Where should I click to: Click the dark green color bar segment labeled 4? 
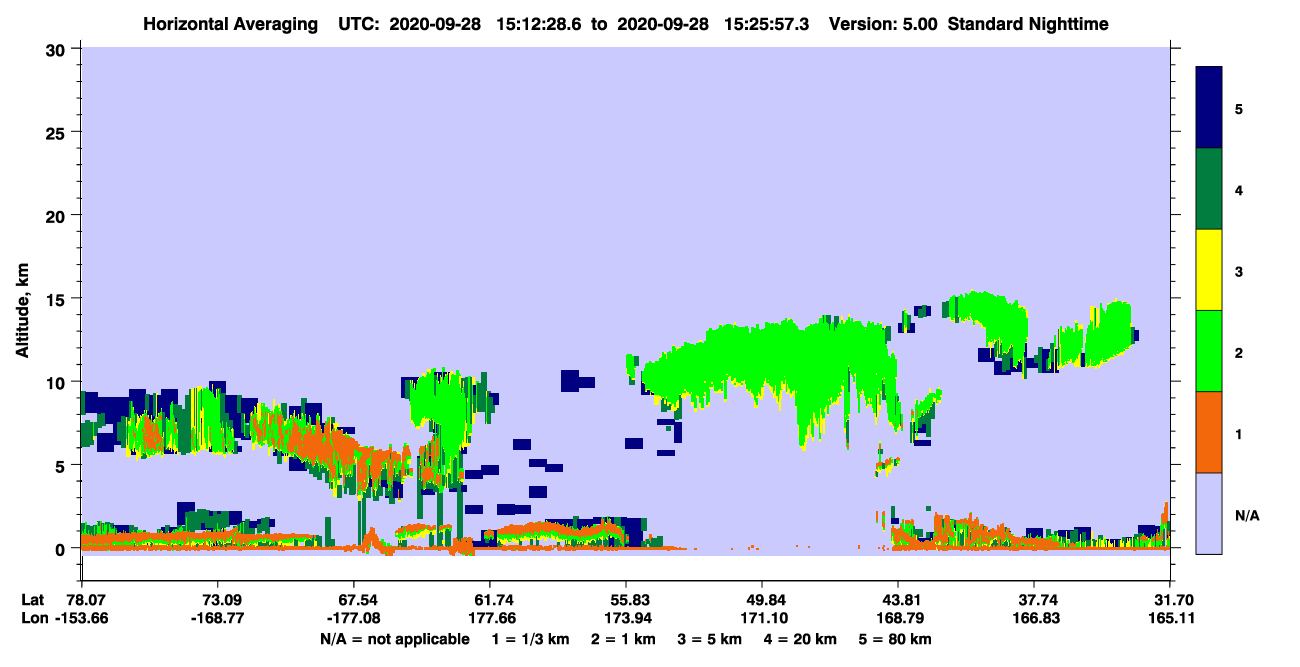[x=1209, y=189]
